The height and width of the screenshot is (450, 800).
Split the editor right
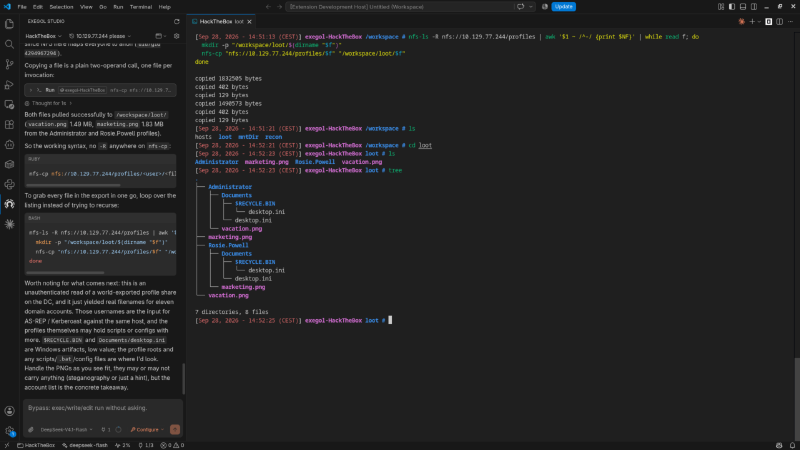tap(780, 21)
